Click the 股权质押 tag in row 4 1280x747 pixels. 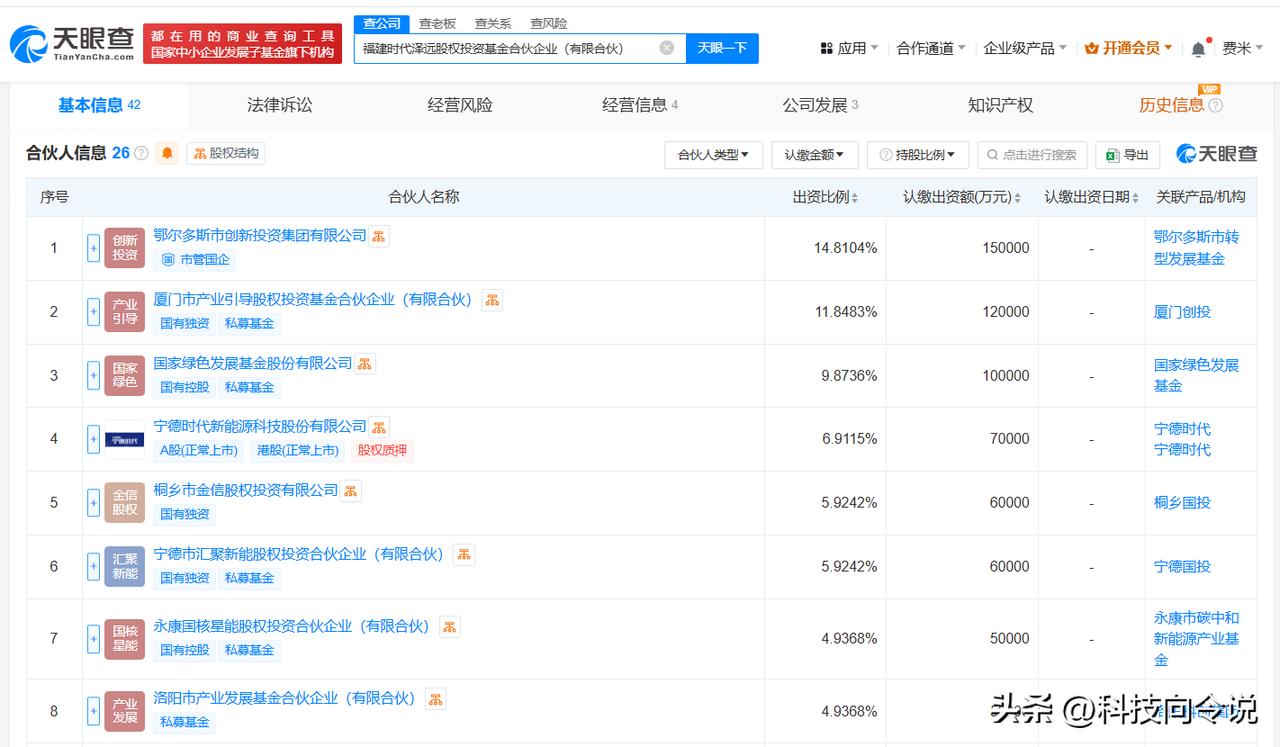point(382,450)
